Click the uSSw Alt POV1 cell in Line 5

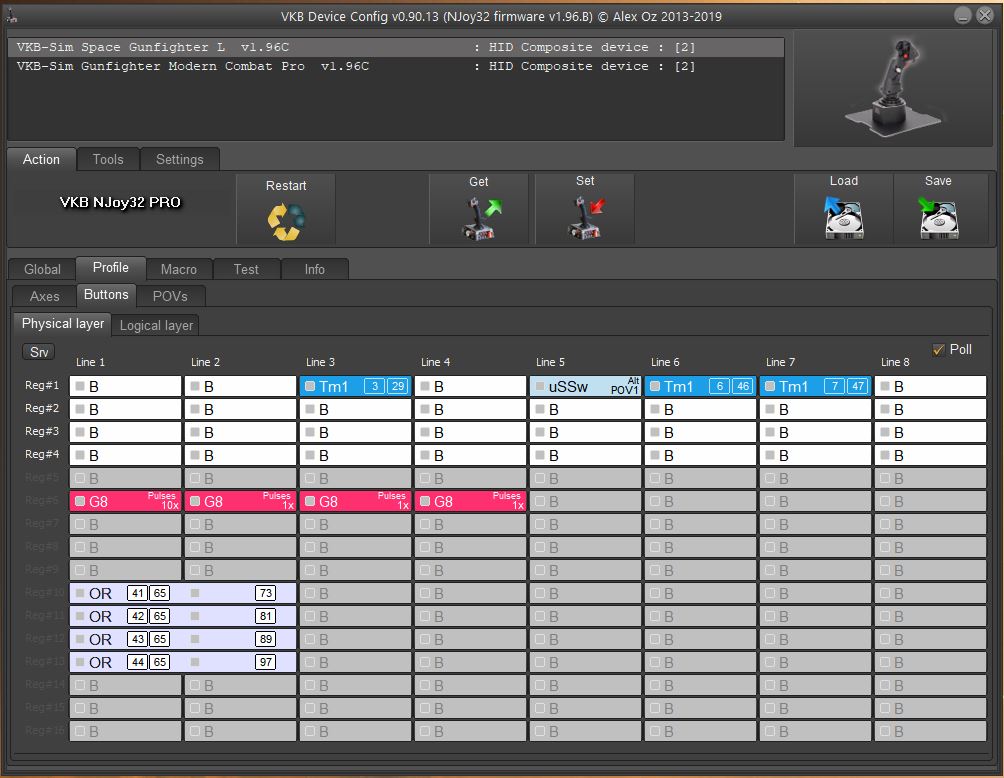(x=585, y=386)
